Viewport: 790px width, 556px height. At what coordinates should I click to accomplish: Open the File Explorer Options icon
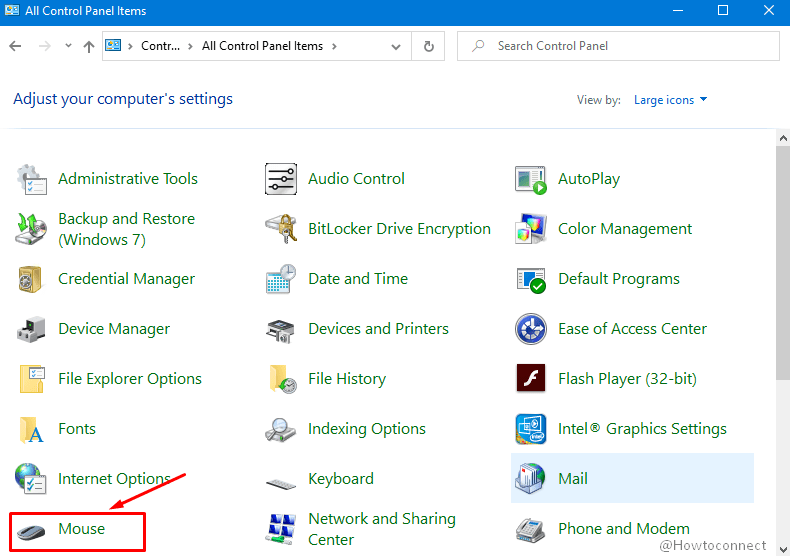[x=32, y=379]
